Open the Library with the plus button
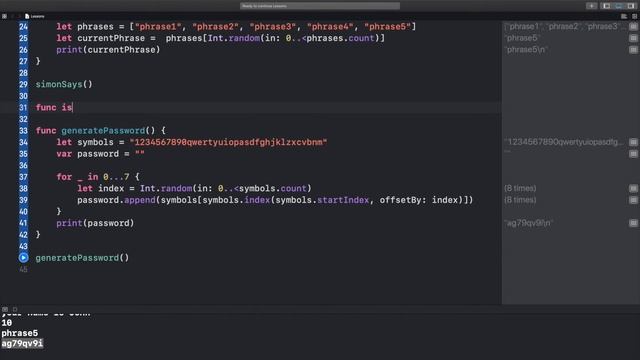640x360 pixels. tap(591, 6)
